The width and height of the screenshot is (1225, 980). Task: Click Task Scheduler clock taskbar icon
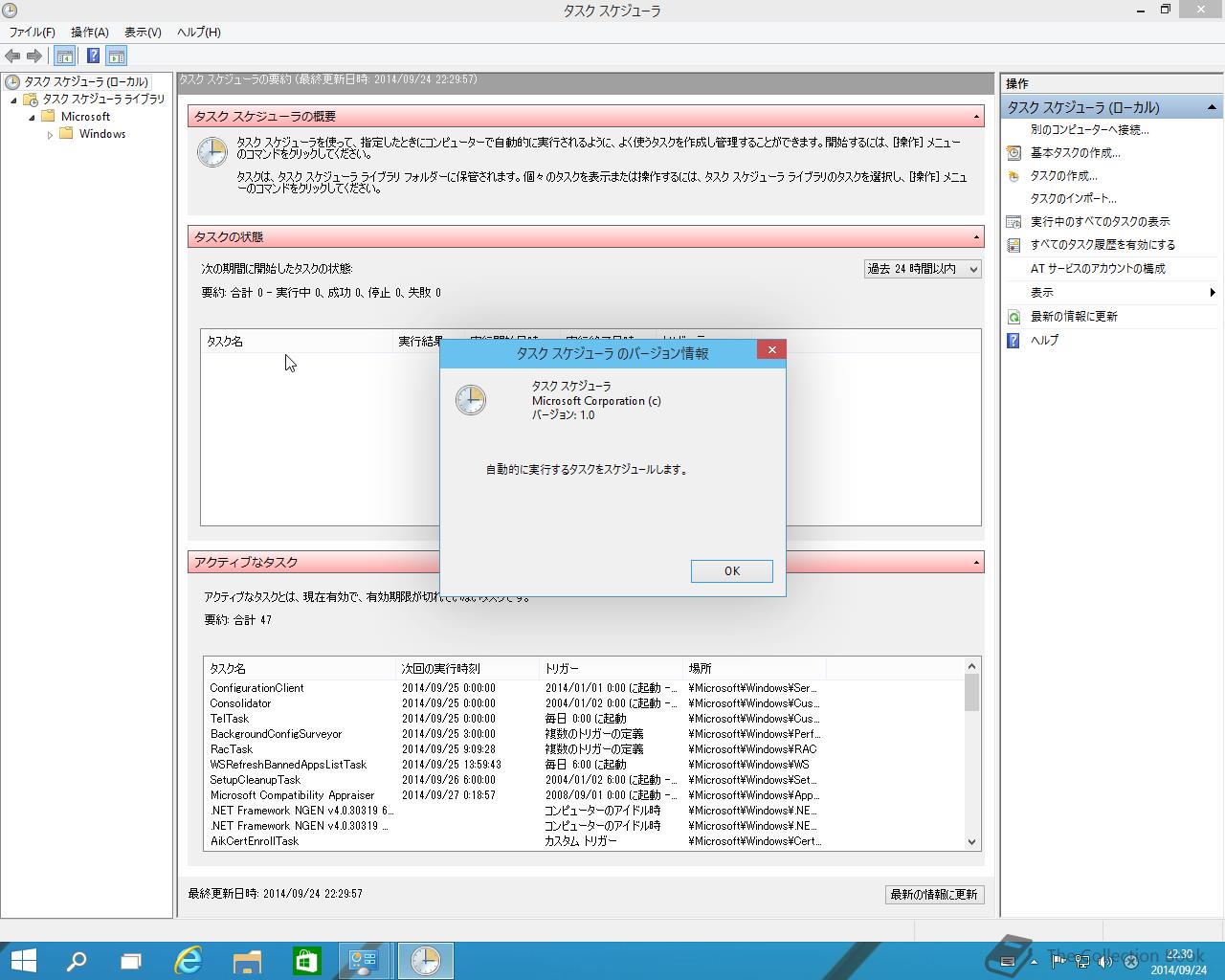tap(425, 961)
